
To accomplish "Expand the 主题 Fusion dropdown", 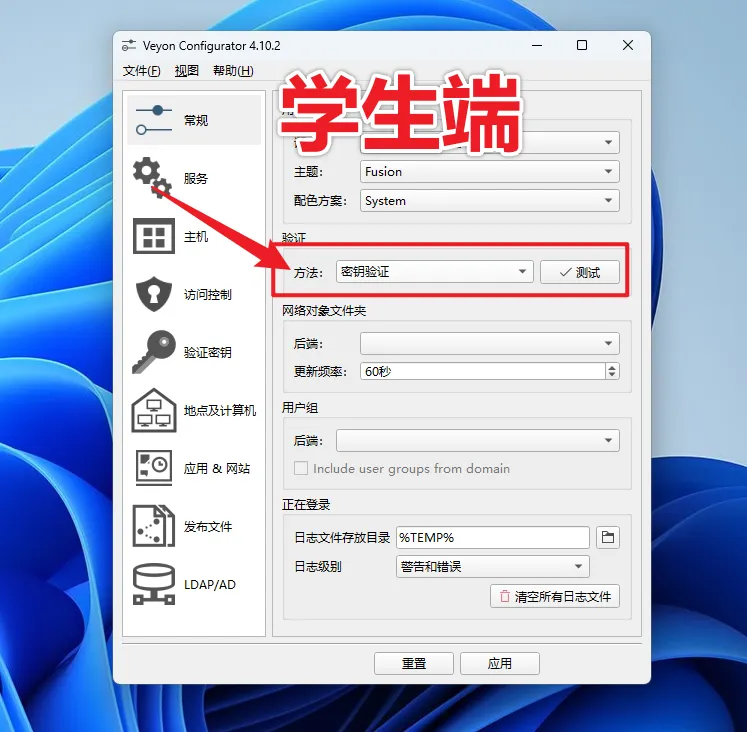I will (490, 171).
